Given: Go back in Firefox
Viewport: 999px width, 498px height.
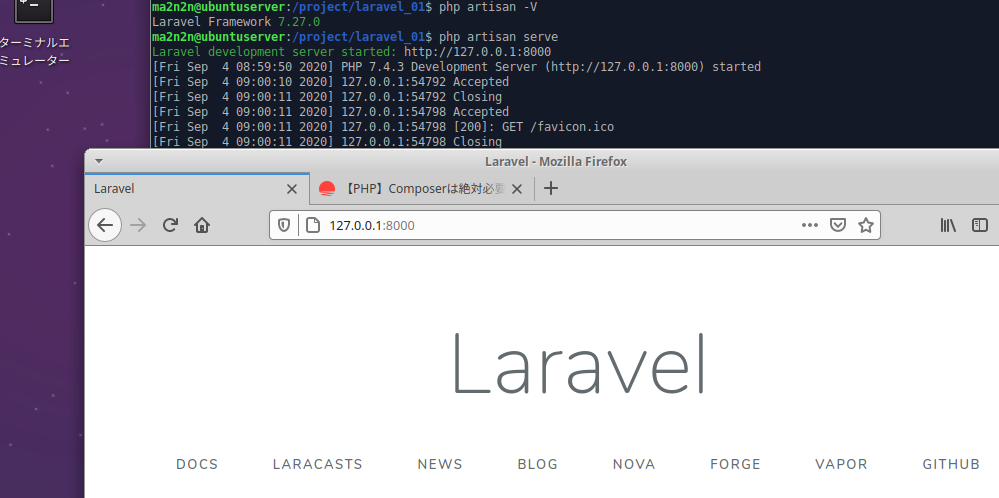Looking at the screenshot, I should point(105,225).
